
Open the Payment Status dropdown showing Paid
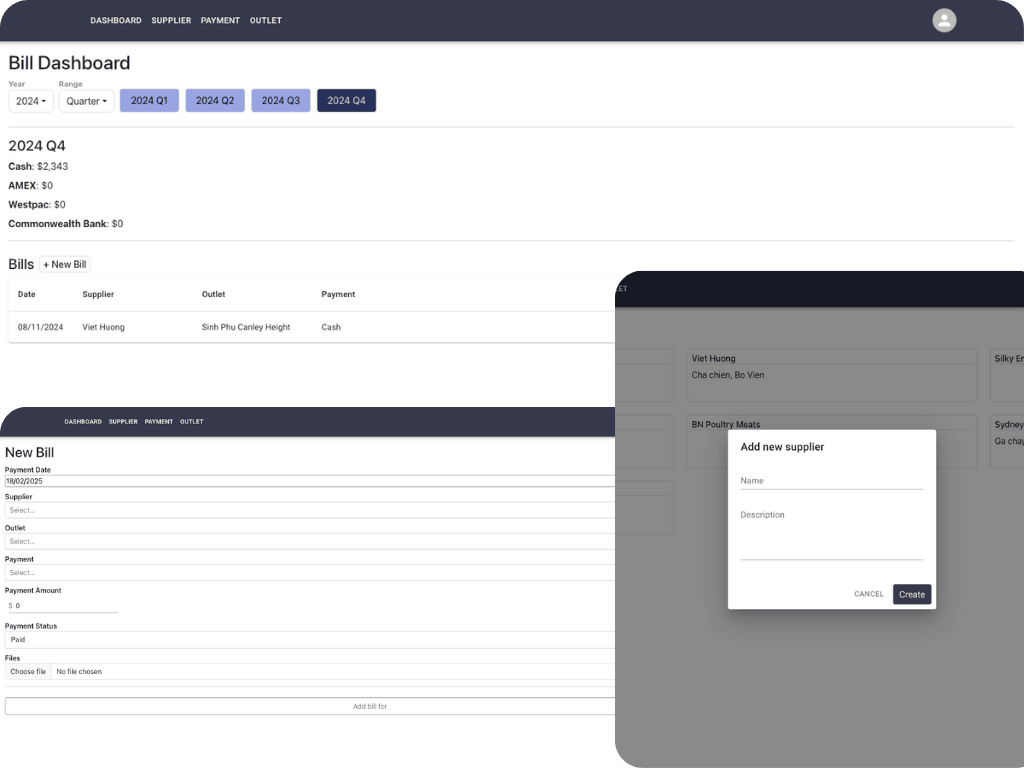click(x=300, y=639)
